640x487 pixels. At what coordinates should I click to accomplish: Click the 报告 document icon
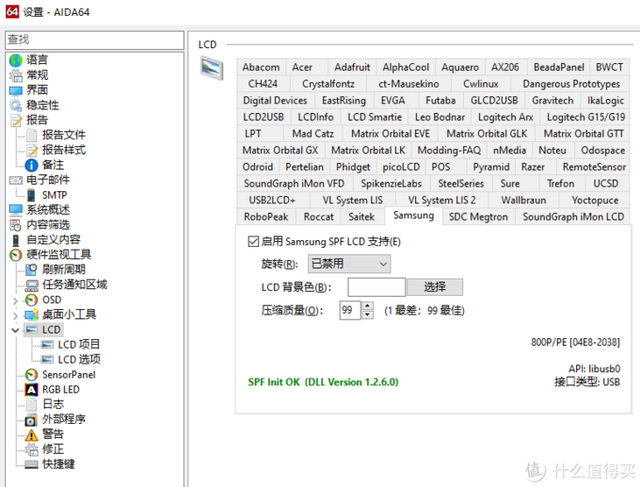coord(16,120)
